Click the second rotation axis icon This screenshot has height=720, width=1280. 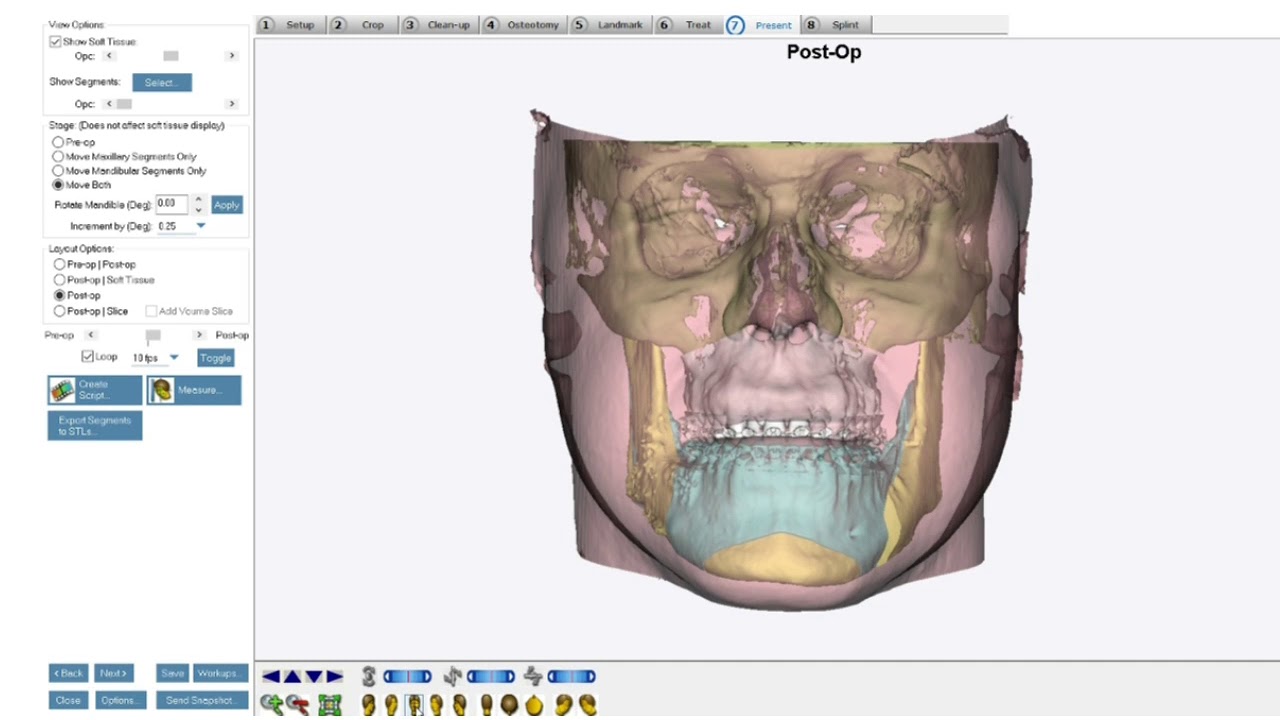452,677
